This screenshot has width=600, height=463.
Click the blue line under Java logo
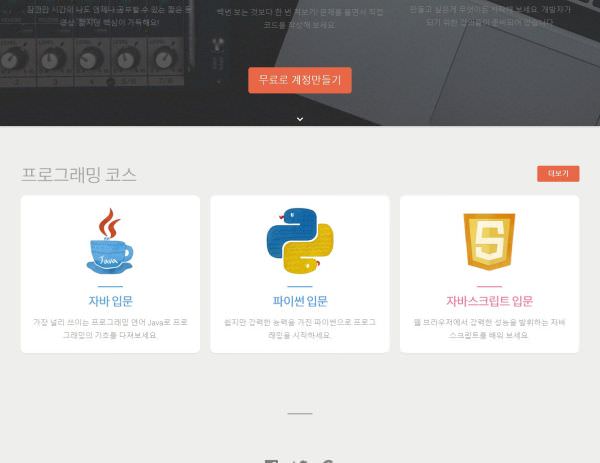point(110,286)
